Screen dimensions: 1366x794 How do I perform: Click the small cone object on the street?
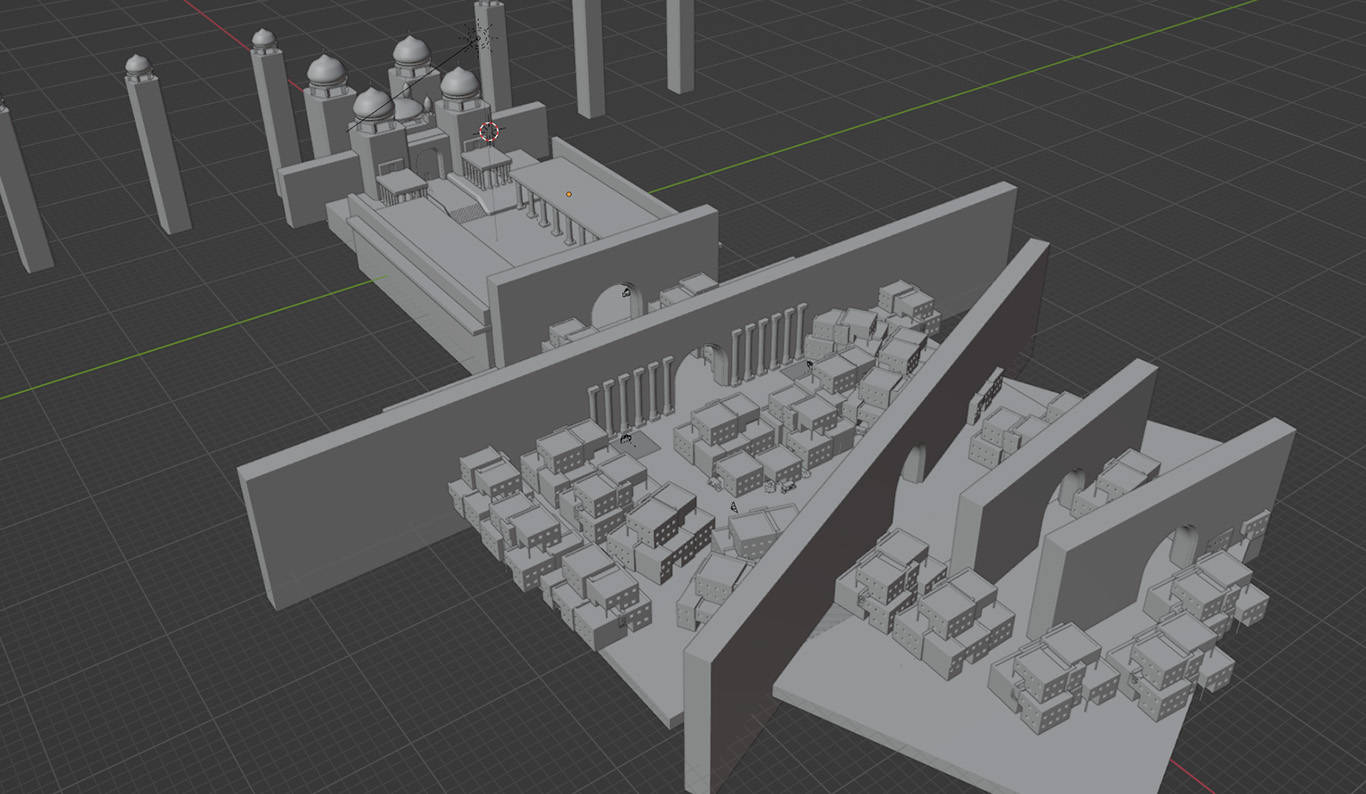point(733,507)
